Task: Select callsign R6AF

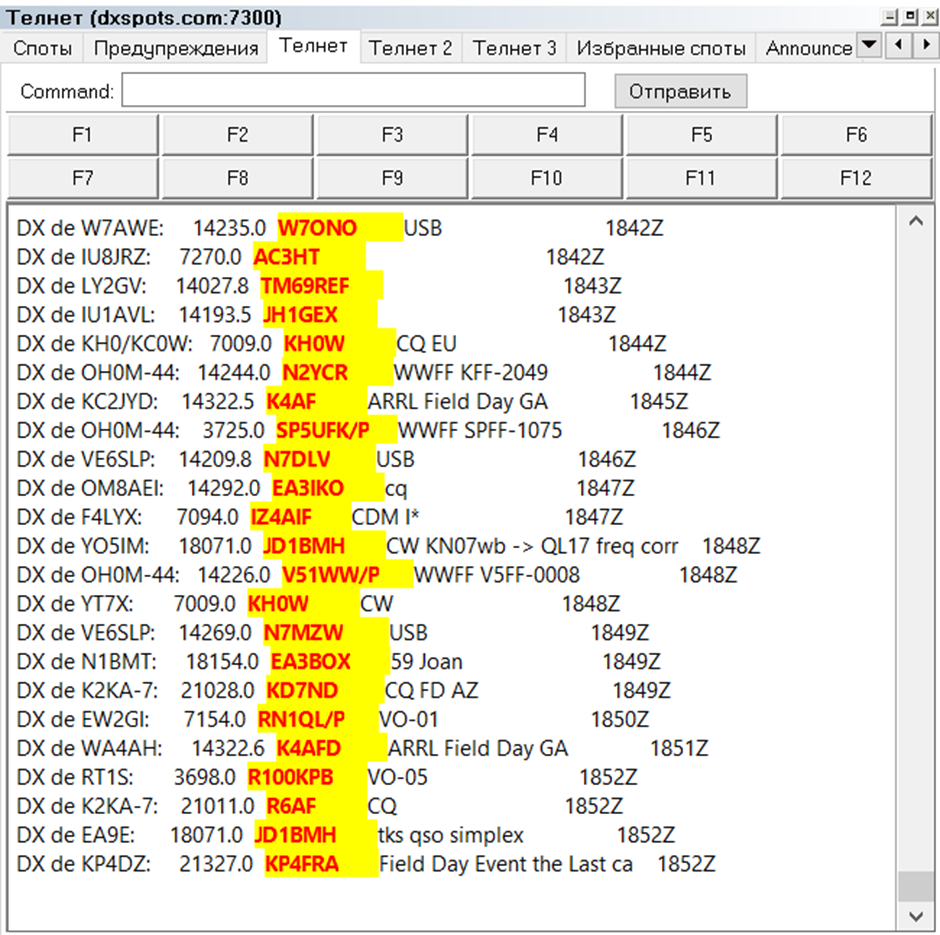Action: coord(291,806)
